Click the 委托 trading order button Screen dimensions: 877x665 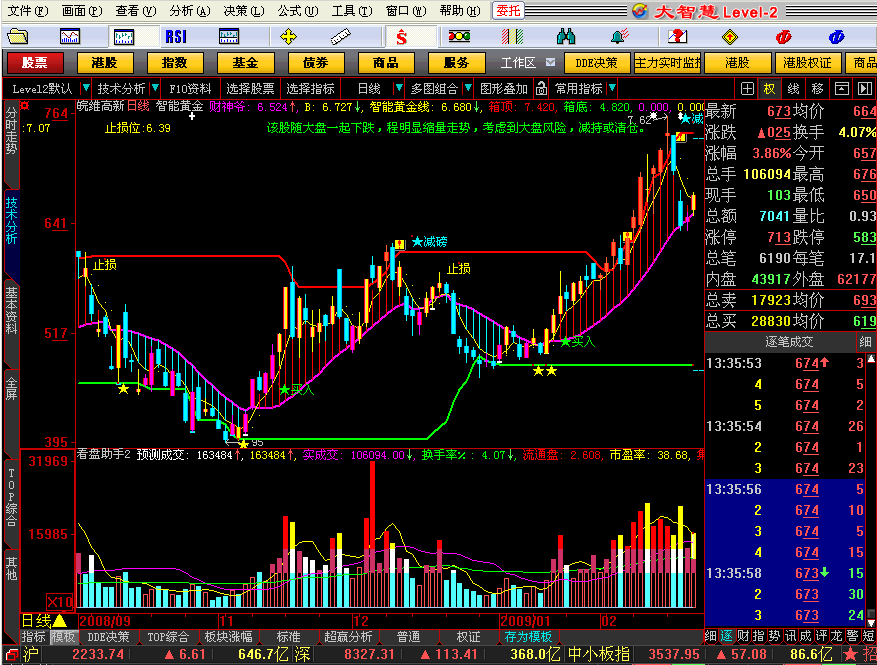(x=508, y=10)
